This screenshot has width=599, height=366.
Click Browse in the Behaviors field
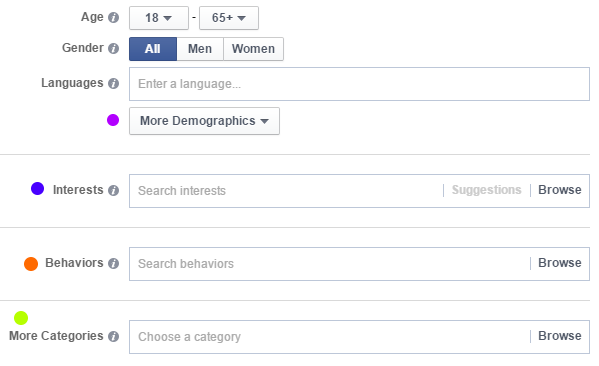pyautogui.click(x=560, y=263)
